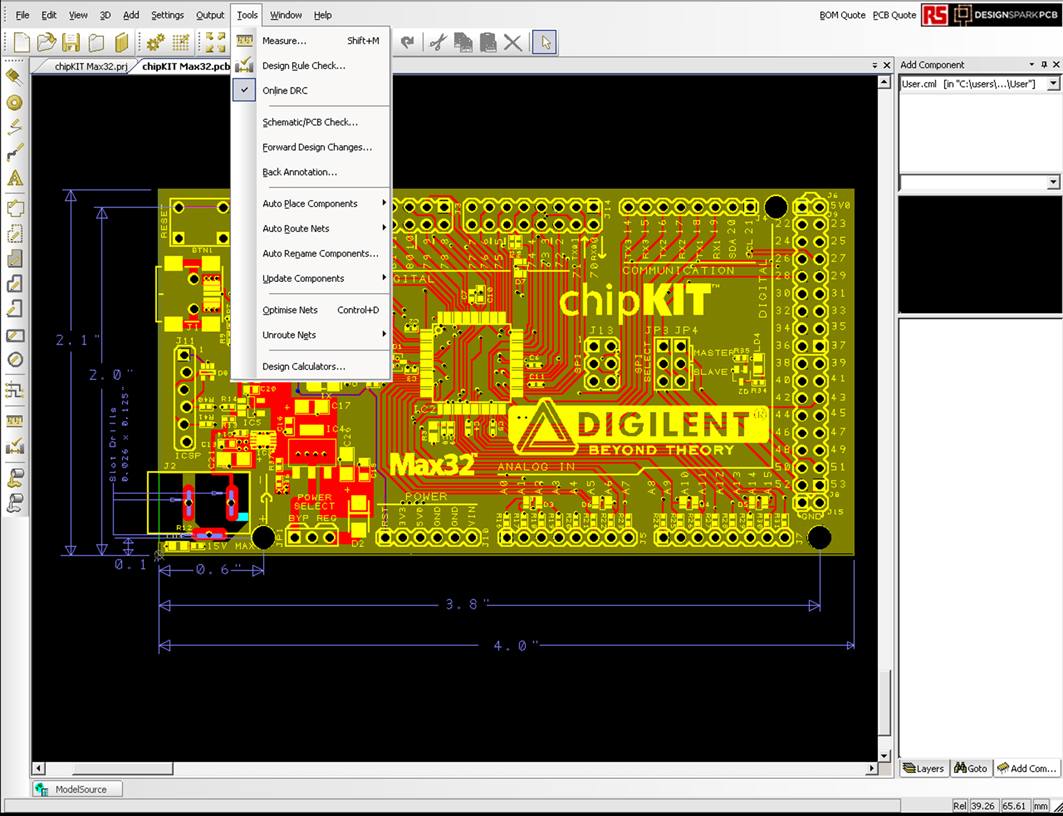Click the Copy toolbar icon
Image resolution: width=1063 pixels, height=816 pixels.
click(463, 42)
